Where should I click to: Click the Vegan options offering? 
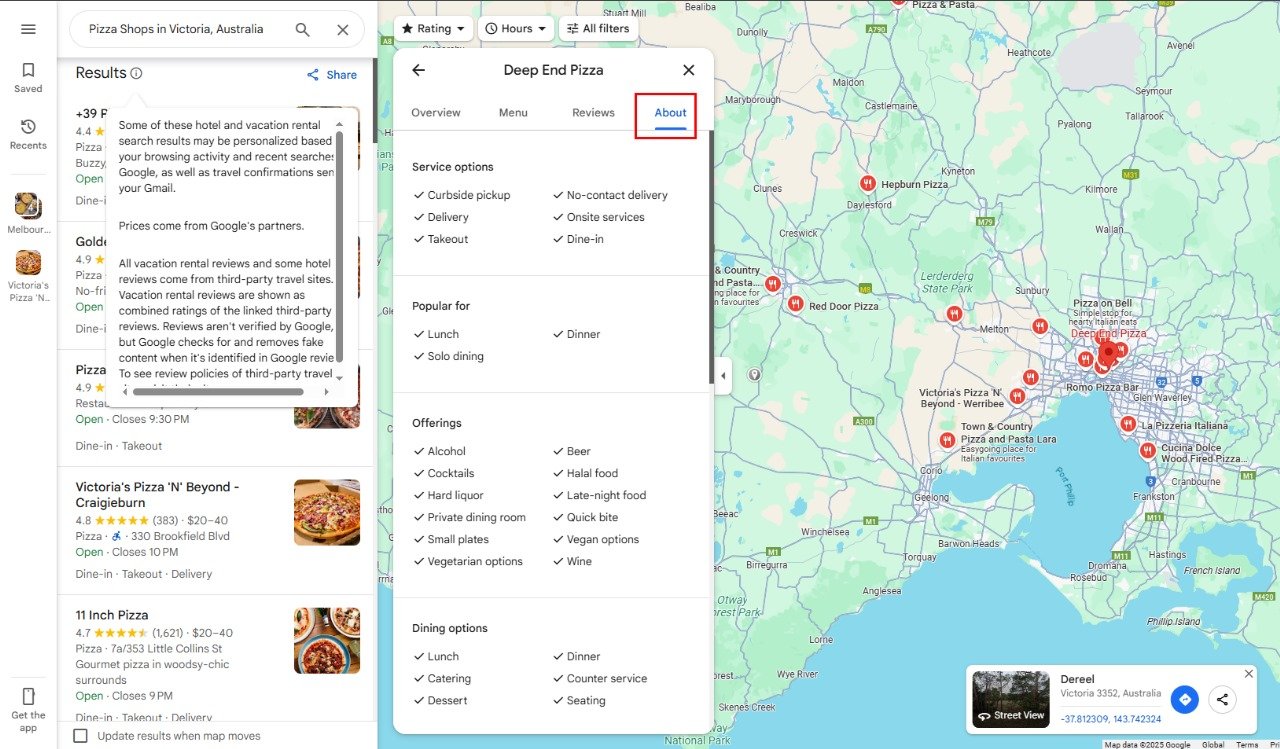(595, 539)
